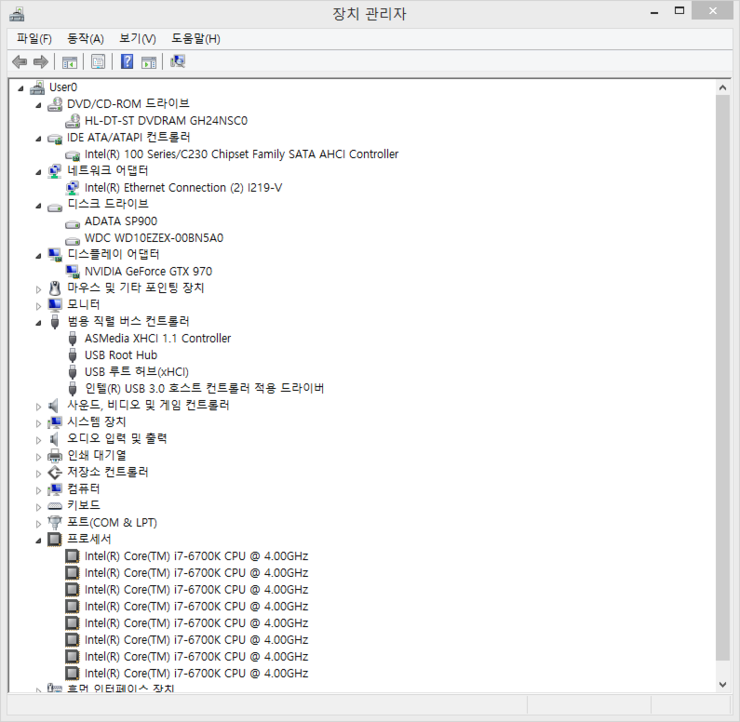Click the ADATA SP900 disk icon
Image resolution: width=740 pixels, height=722 pixels.
tap(72, 223)
